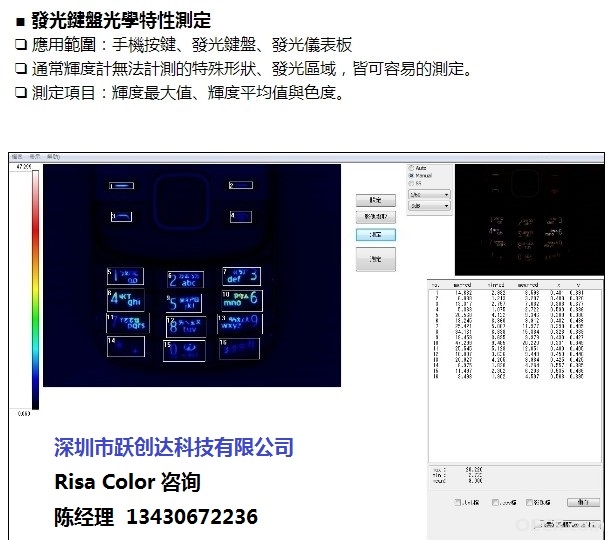Click the rainbow luminance color scale bar
Viewport: 616px width, 540px height.
tap(35, 290)
